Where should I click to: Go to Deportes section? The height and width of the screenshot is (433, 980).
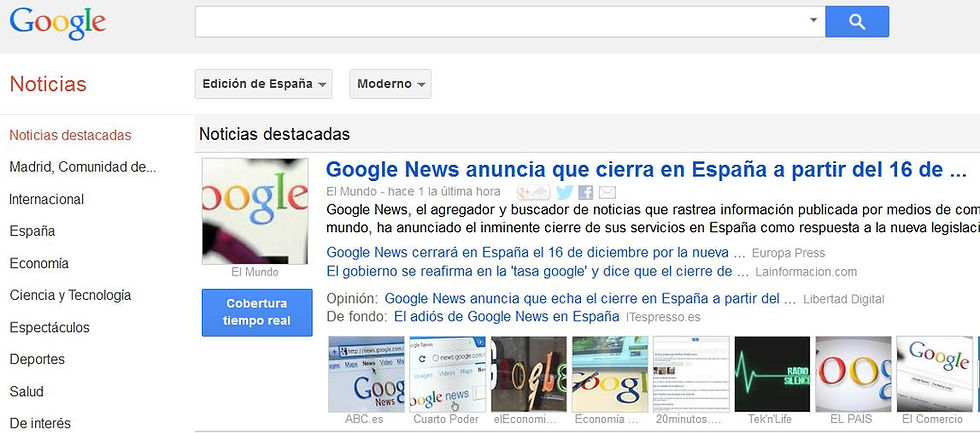click(x=37, y=360)
